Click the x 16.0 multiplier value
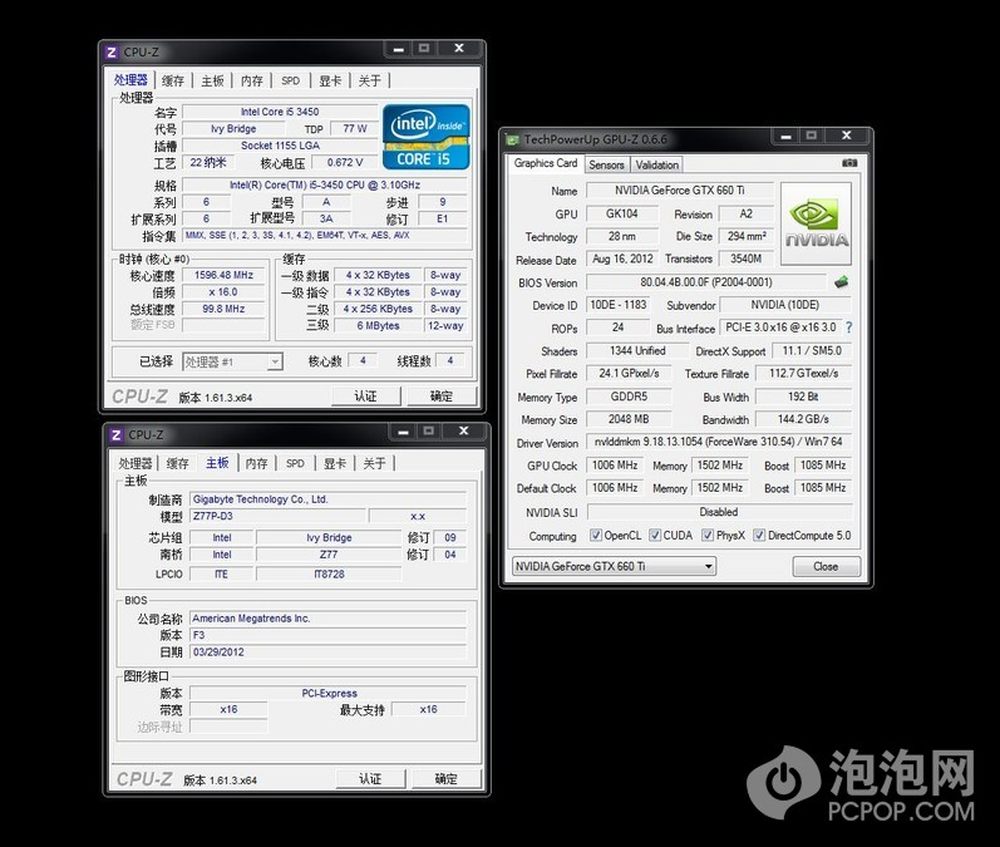Screen dimensions: 1000x847 click(224, 291)
